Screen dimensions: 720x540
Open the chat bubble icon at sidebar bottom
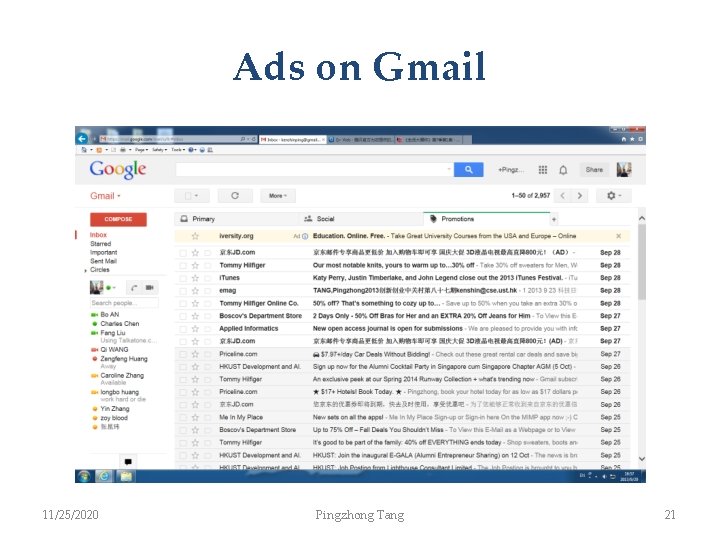click(x=128, y=461)
